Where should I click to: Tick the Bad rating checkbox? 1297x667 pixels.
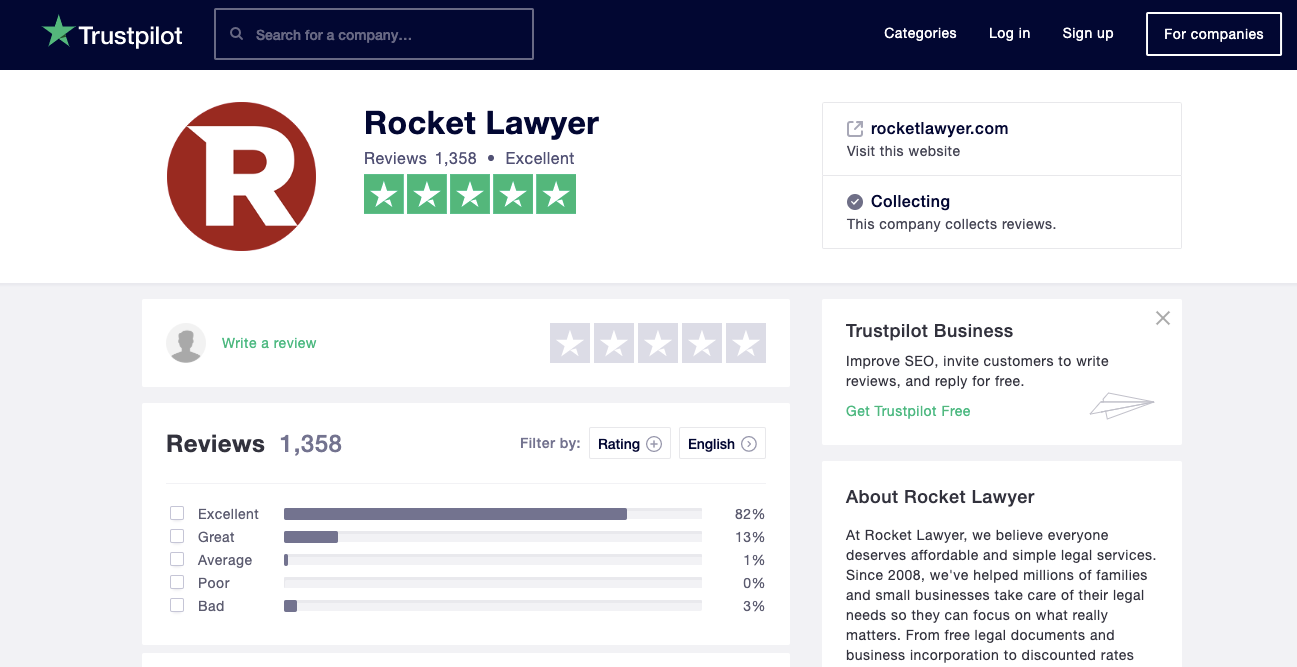pyautogui.click(x=177, y=605)
